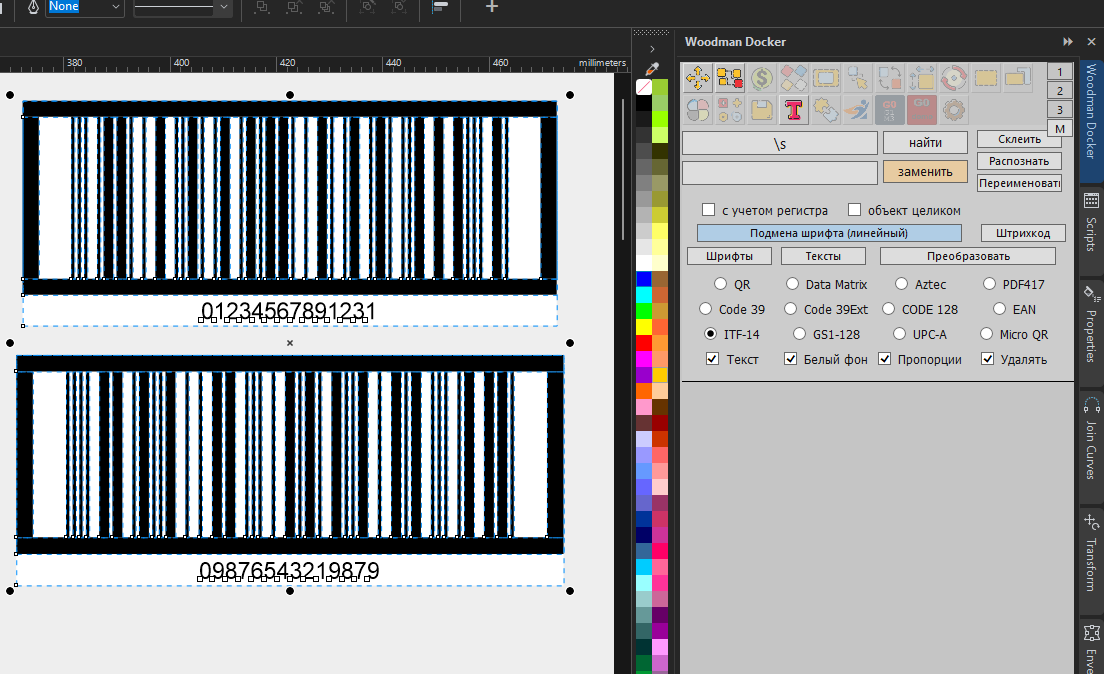Select the Data Matrix radio button
Viewport: 1104px width, 674px height.
[x=792, y=284]
